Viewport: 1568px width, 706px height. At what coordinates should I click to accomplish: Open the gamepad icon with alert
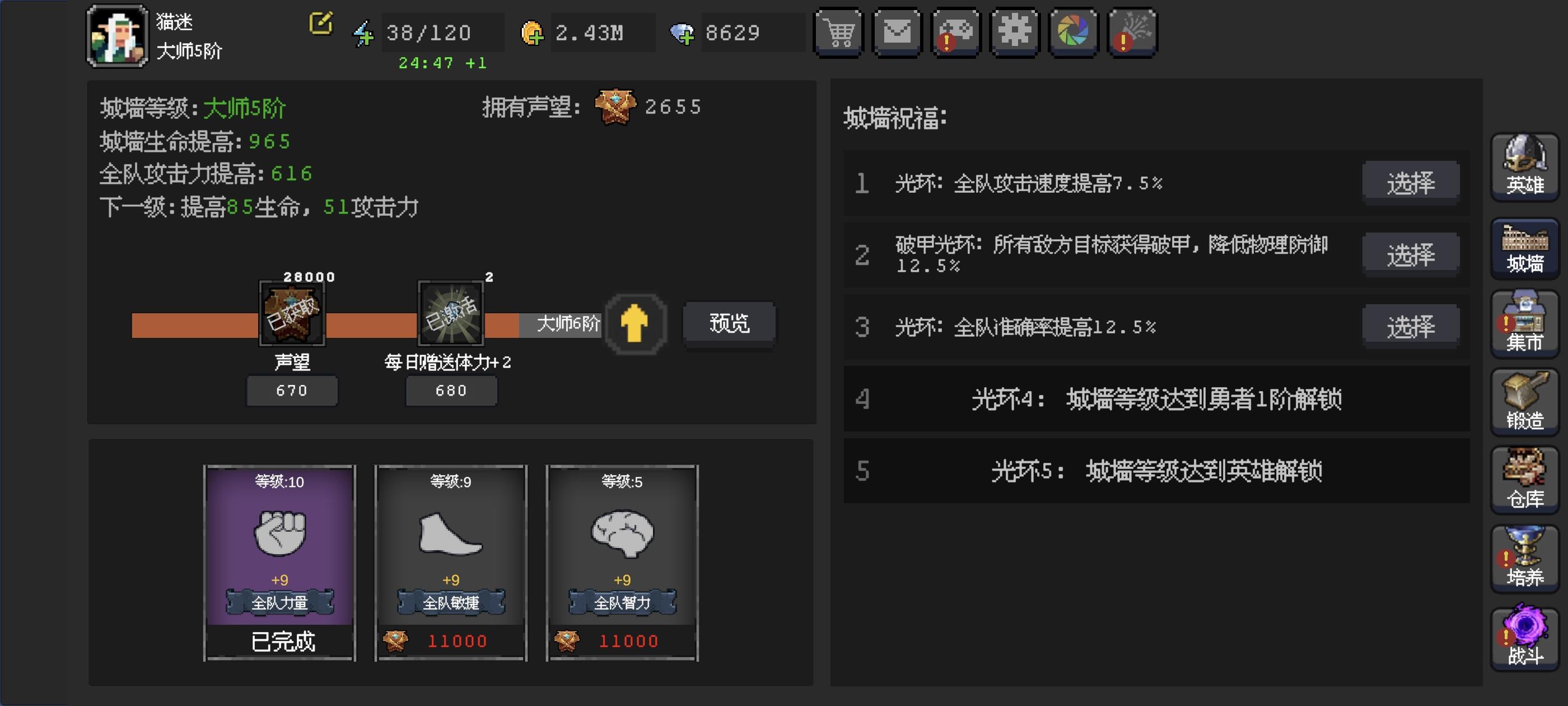956,32
